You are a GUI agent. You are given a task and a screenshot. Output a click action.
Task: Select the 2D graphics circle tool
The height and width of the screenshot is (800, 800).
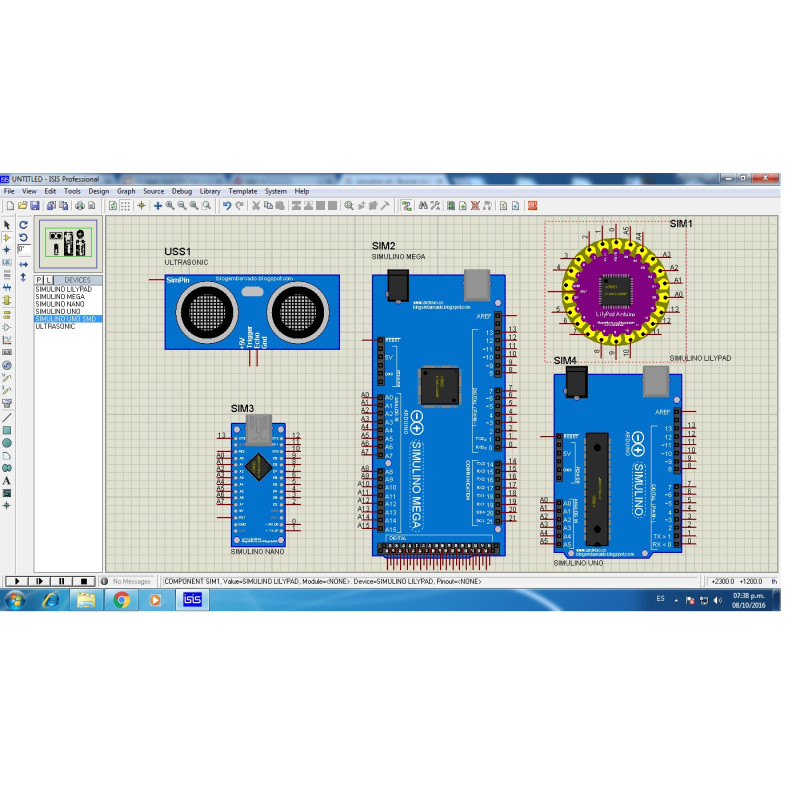click(7, 442)
